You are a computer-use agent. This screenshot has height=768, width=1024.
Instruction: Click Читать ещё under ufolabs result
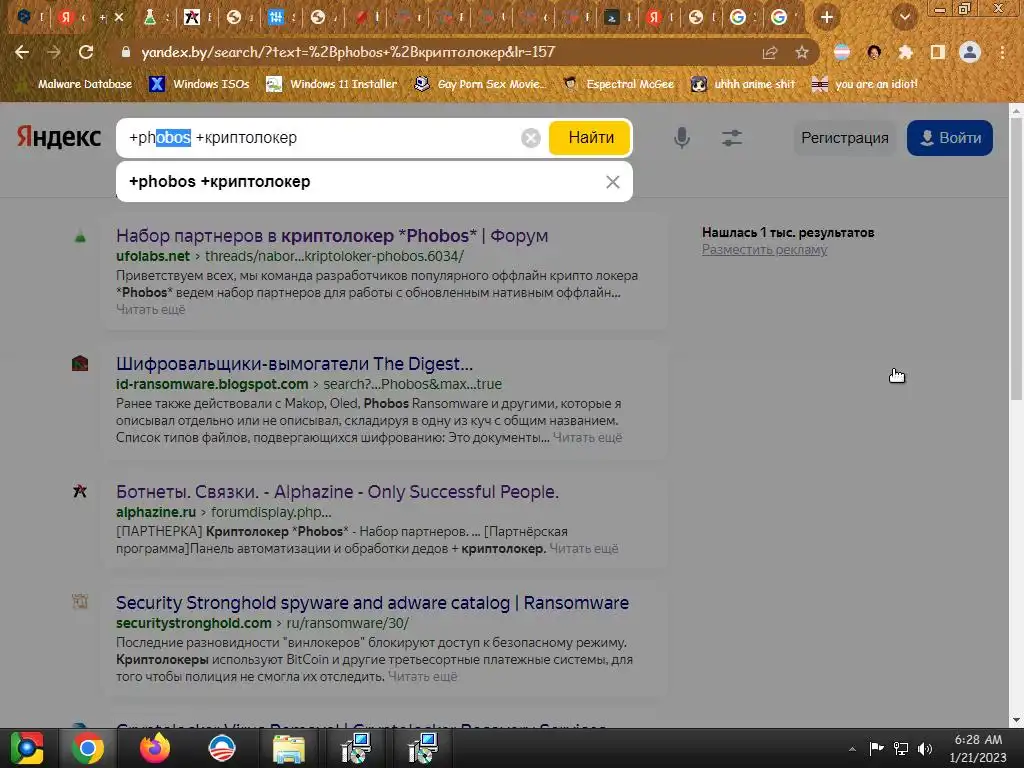click(151, 310)
